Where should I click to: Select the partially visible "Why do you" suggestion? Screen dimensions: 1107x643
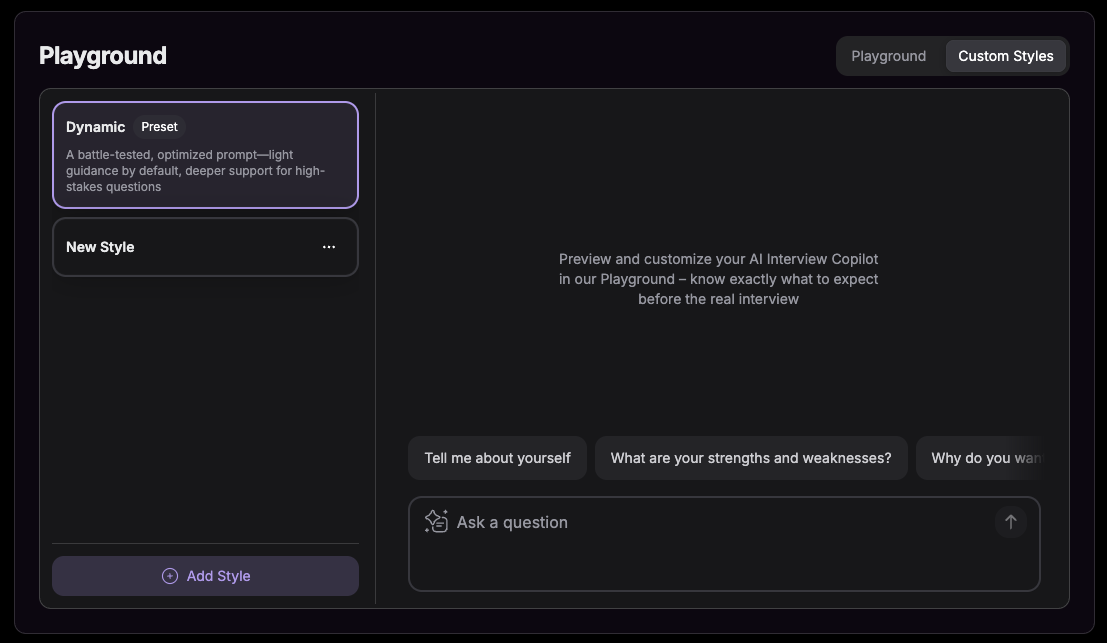pos(984,458)
